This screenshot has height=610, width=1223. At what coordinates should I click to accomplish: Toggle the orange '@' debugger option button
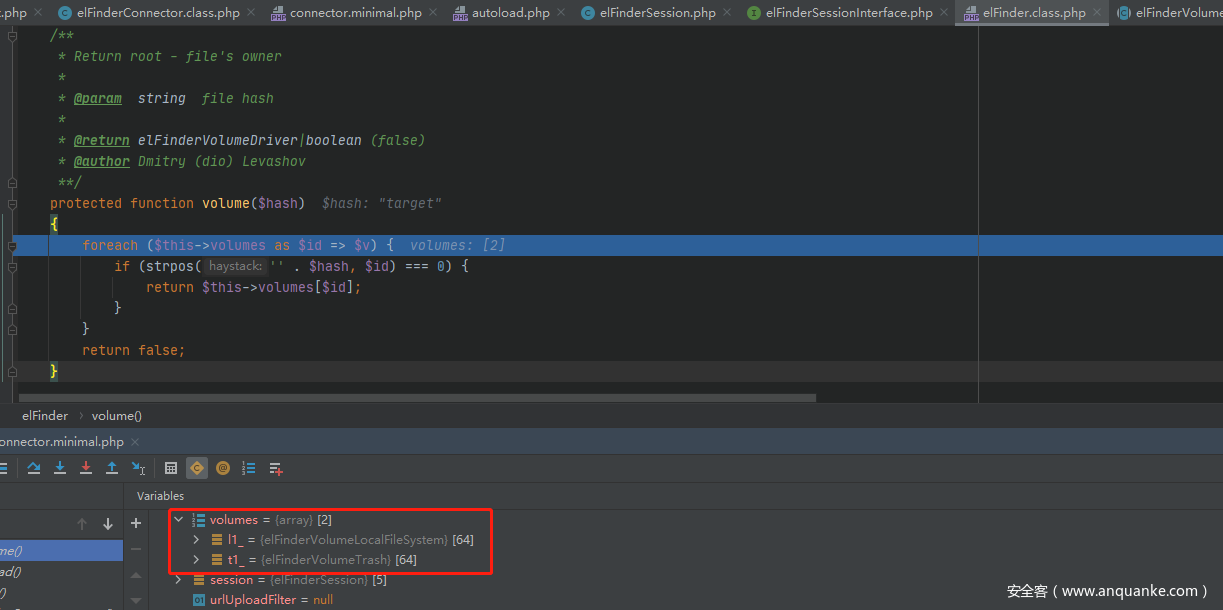click(223, 468)
